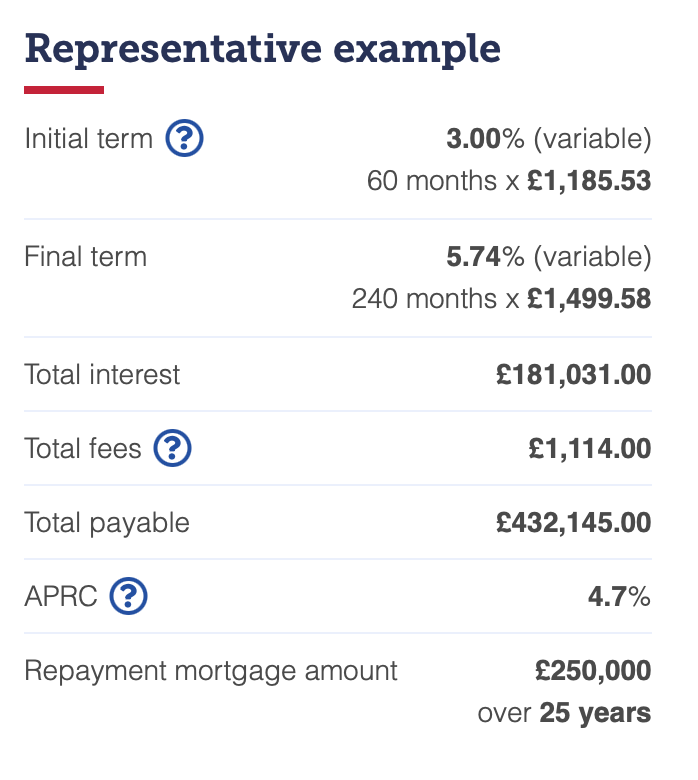The width and height of the screenshot is (698, 780).
Task: Click the Total payable label
Action: tap(107, 523)
